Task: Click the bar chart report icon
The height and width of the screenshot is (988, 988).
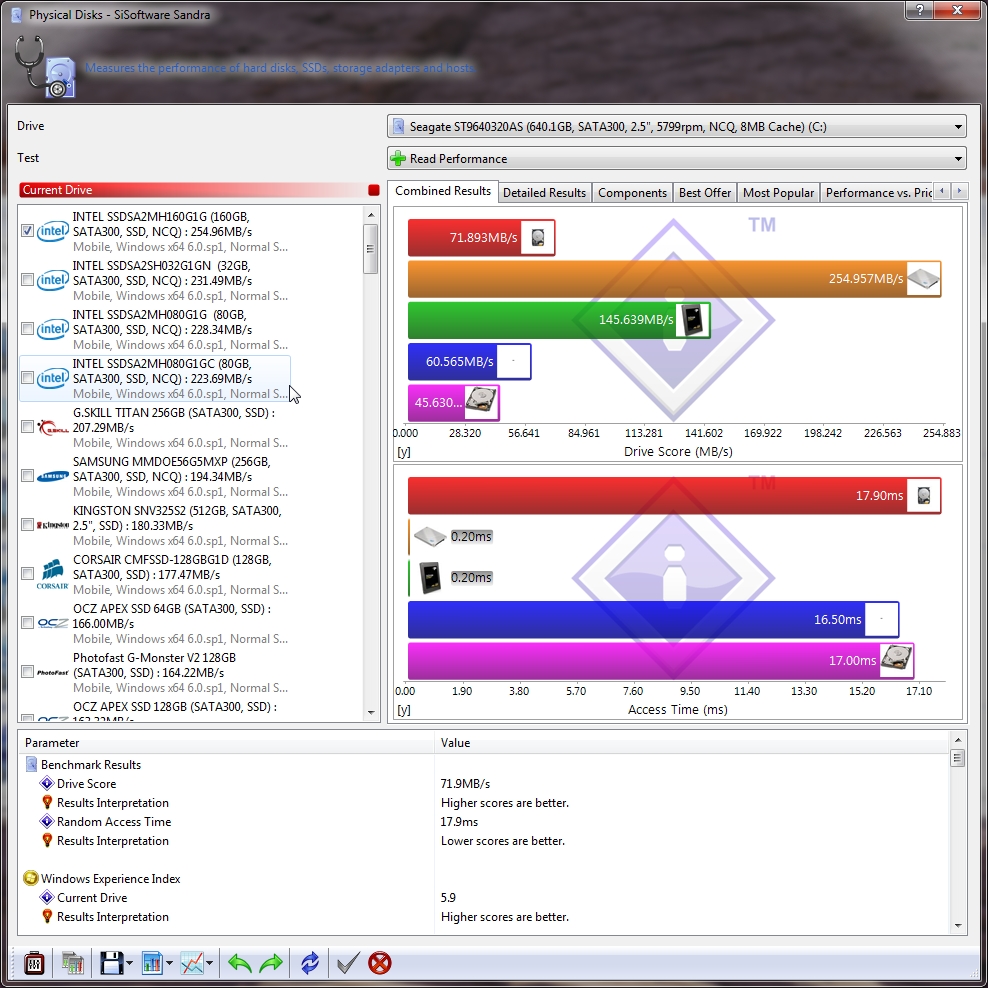Action: [x=152, y=963]
